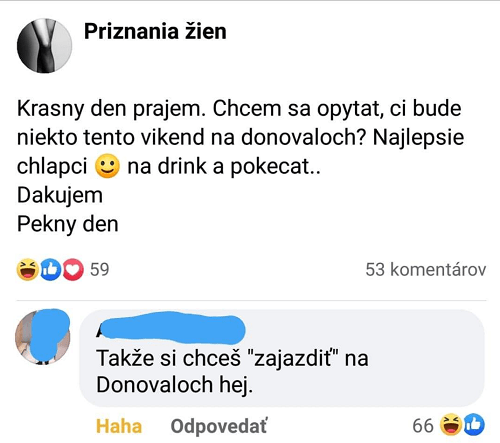Screen dimensions: 500x443
Task: Click the blue like icon beside 59
Action: click(50, 269)
